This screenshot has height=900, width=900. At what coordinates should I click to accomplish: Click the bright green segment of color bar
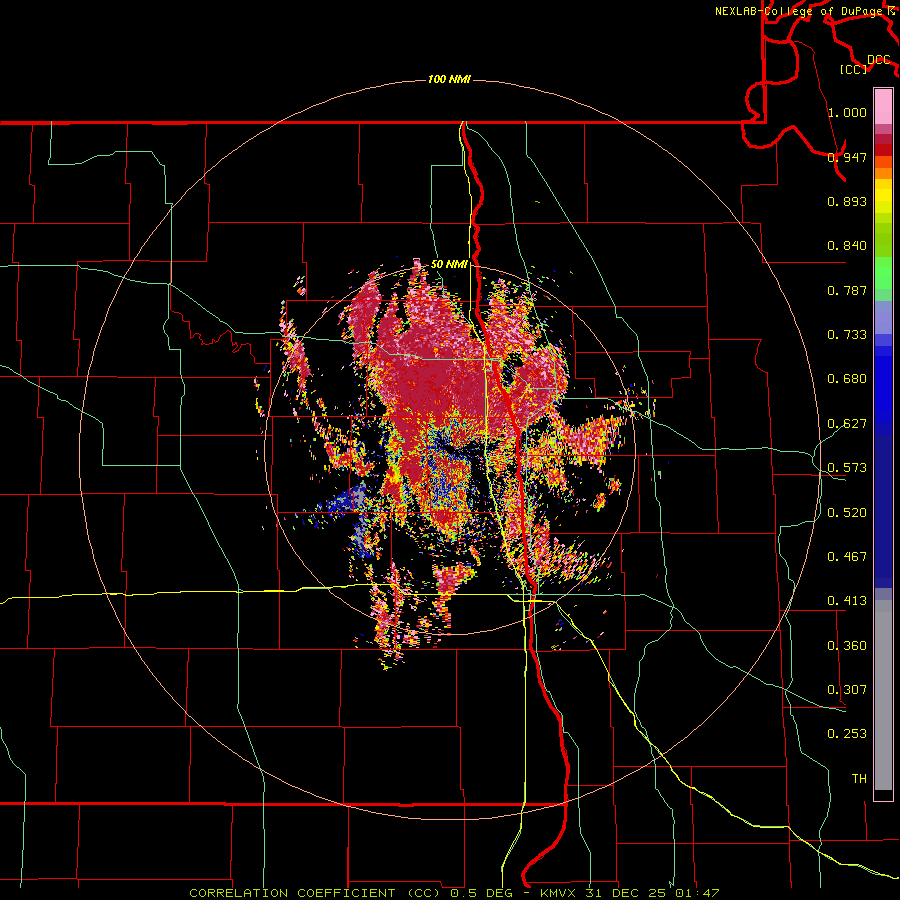[883, 273]
